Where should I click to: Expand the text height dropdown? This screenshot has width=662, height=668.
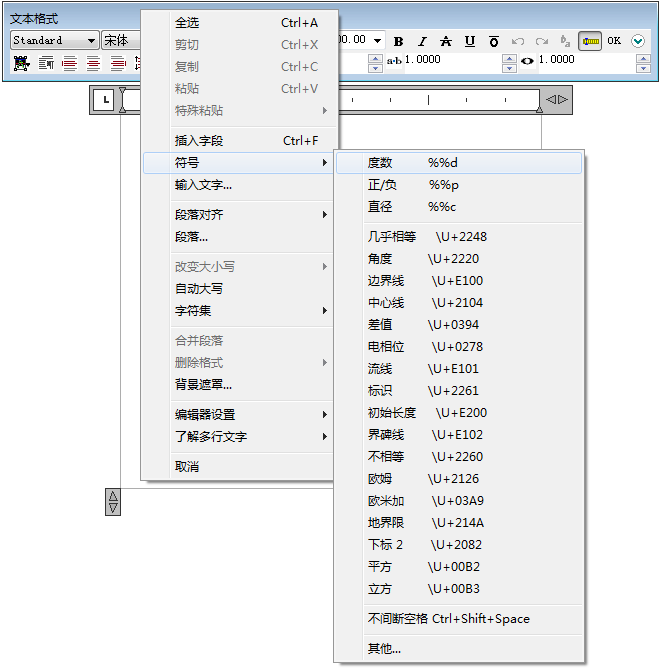tap(378, 41)
